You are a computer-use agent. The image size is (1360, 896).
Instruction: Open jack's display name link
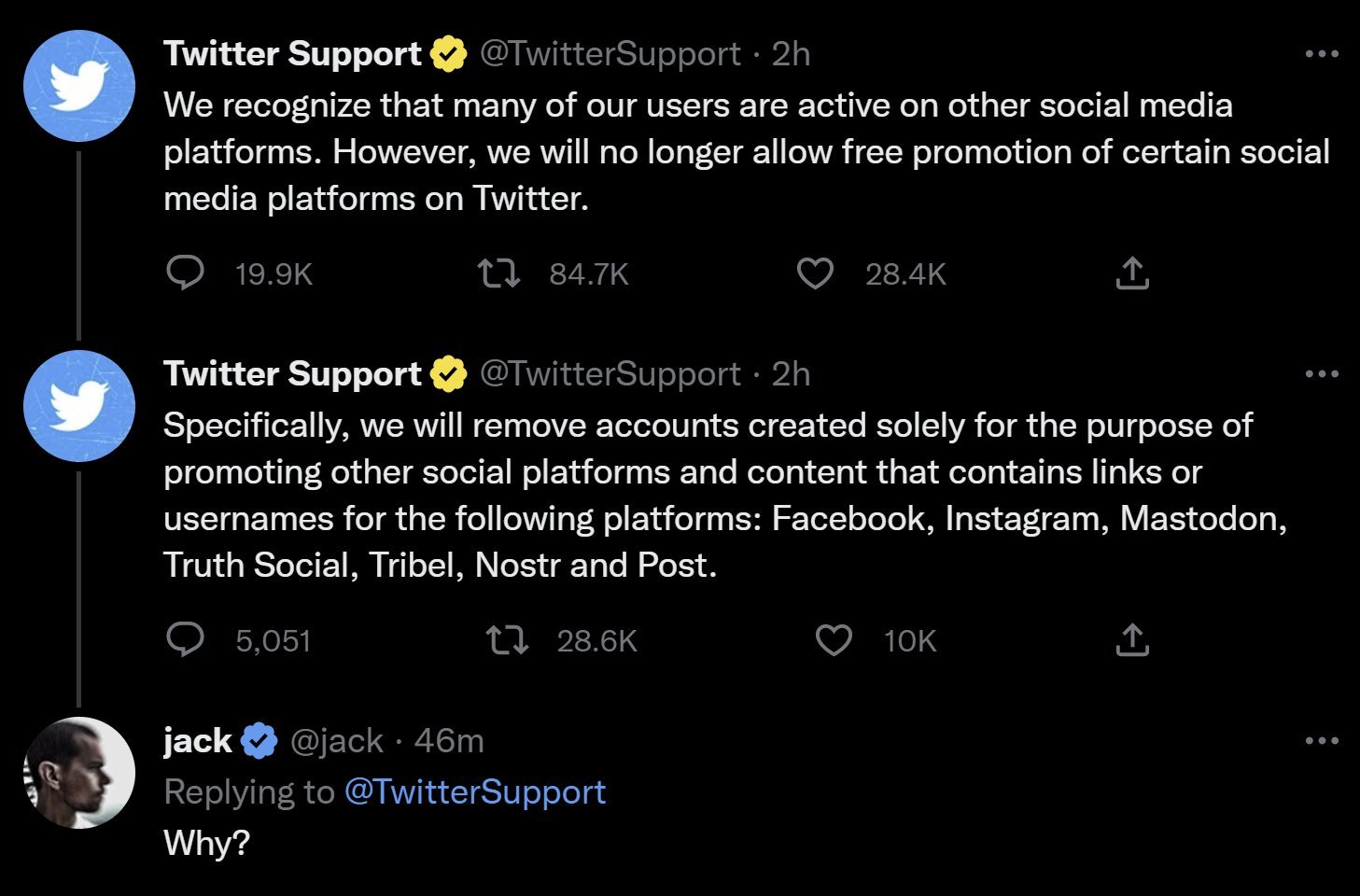[197, 741]
